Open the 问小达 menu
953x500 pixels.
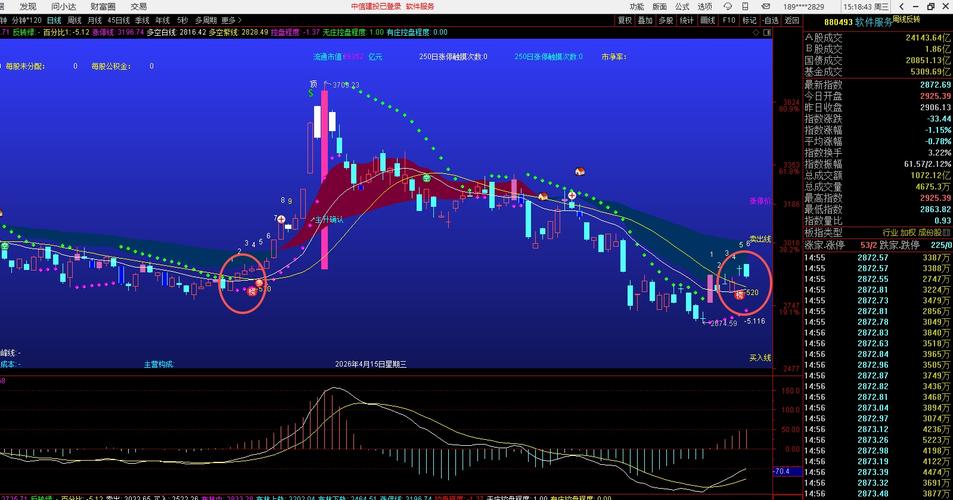64,6
